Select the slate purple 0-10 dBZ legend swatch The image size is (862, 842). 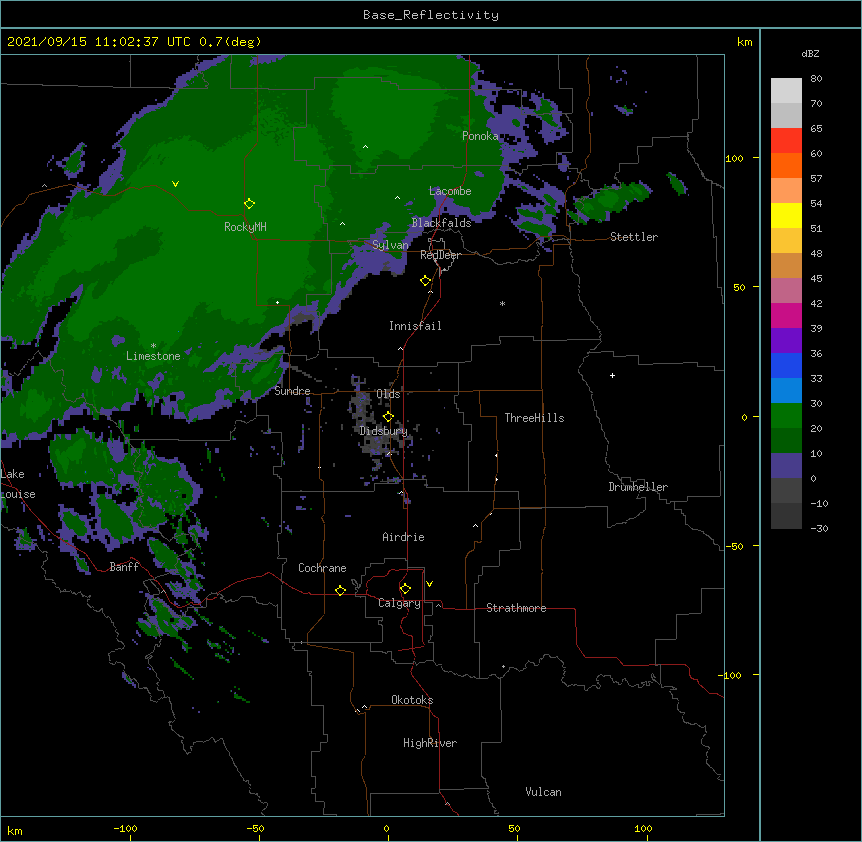[786, 466]
